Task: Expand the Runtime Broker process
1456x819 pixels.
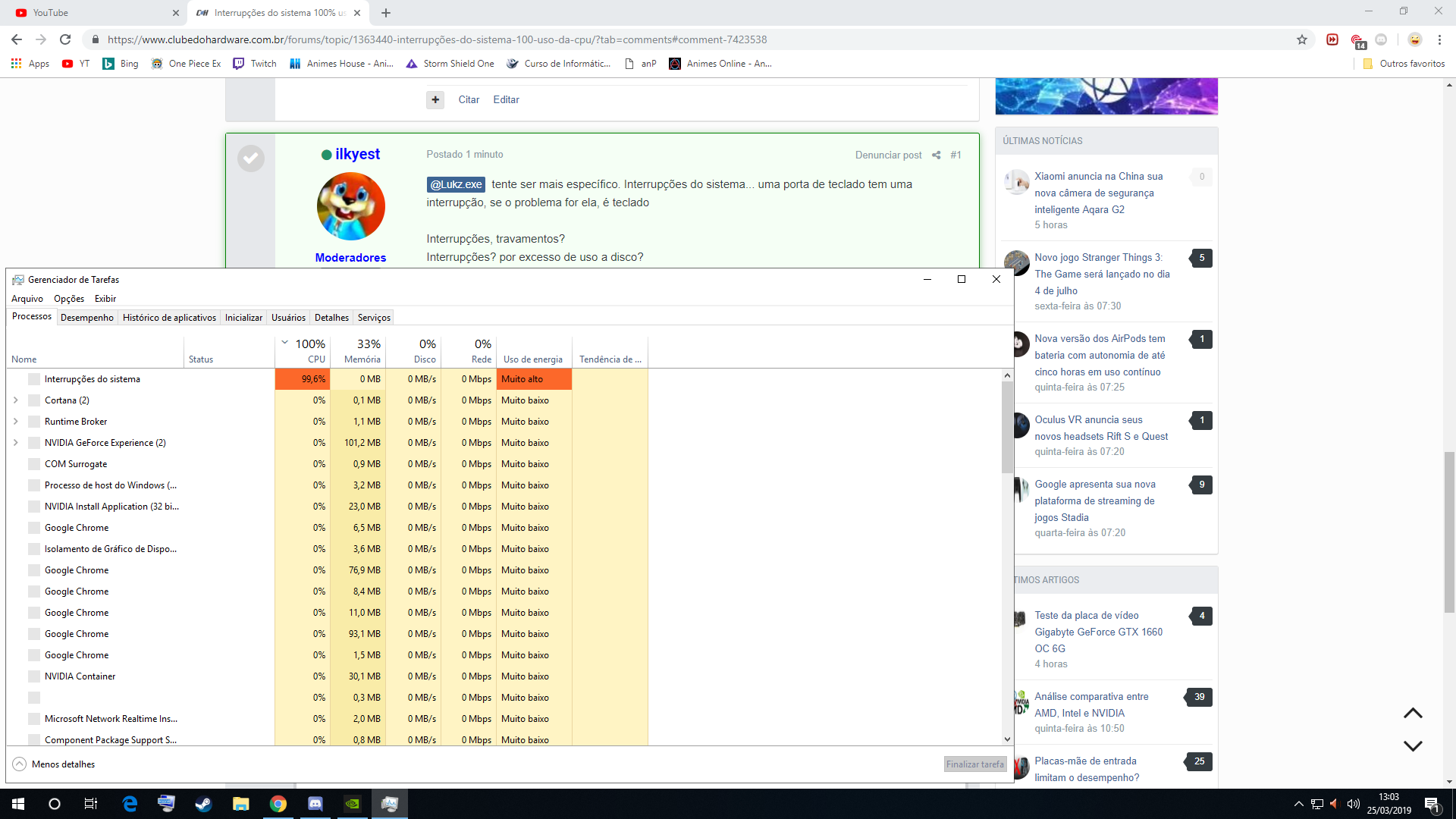Action: 15,421
